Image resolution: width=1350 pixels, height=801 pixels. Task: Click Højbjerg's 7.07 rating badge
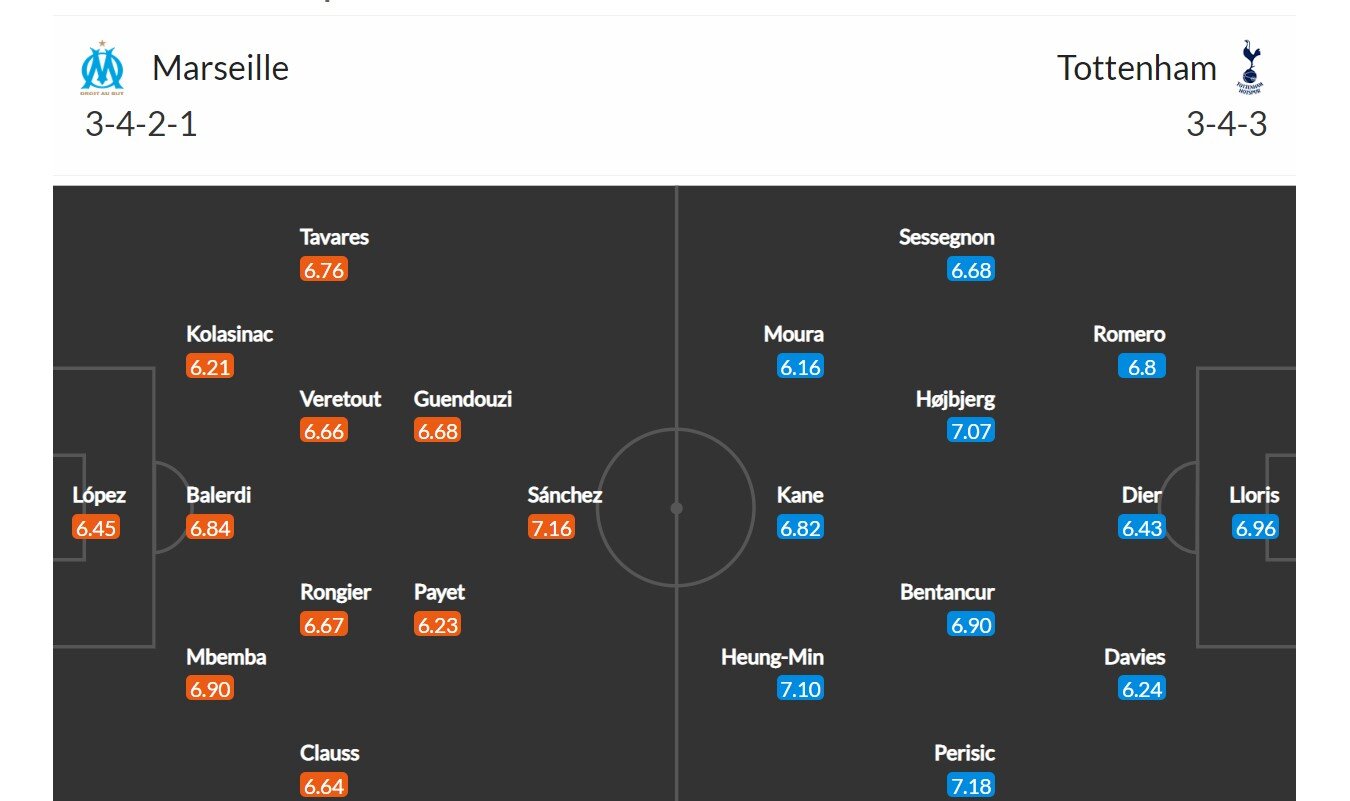pyautogui.click(x=970, y=431)
